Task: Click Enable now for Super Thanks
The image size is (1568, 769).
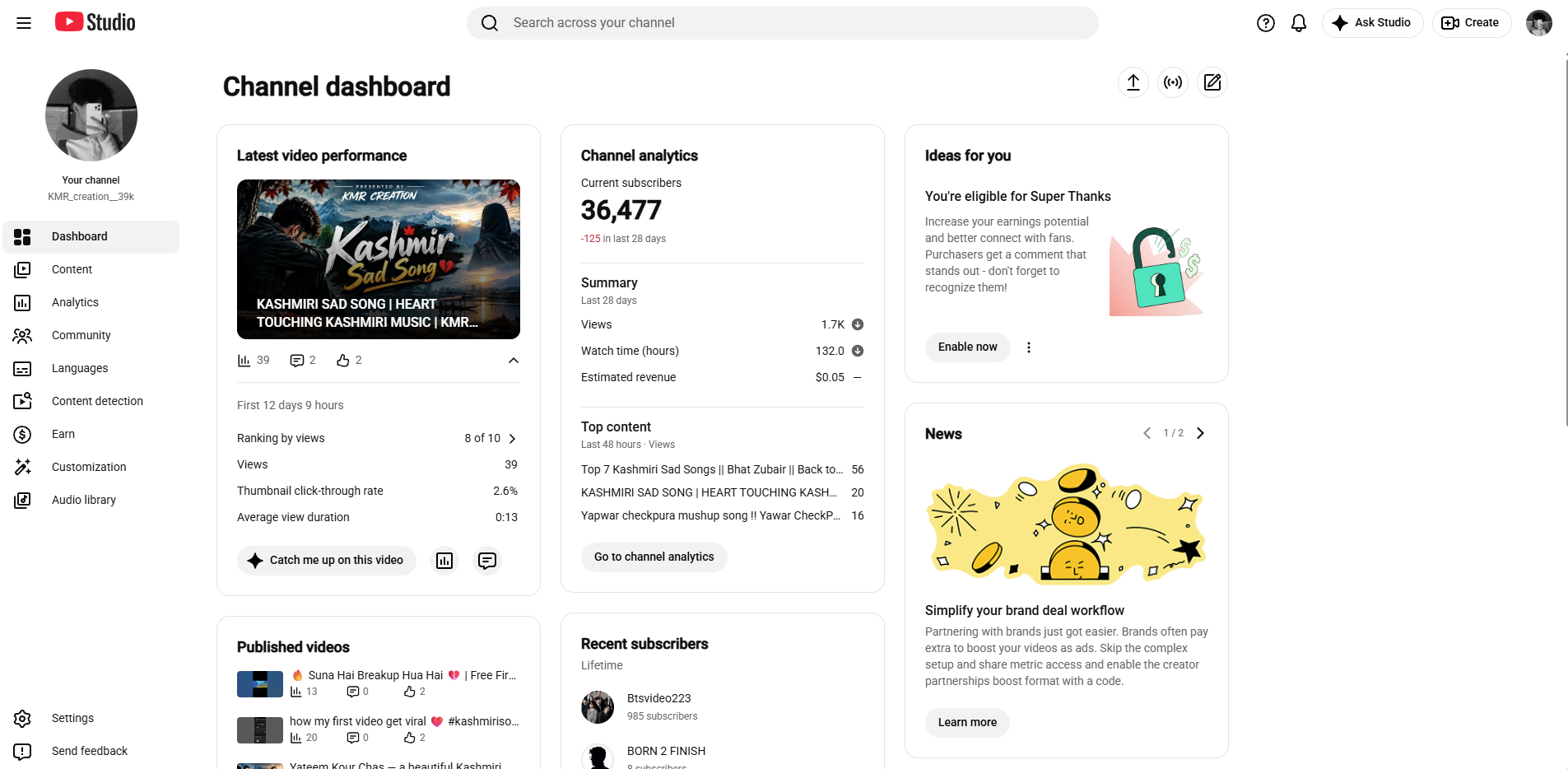Action: tap(968, 347)
